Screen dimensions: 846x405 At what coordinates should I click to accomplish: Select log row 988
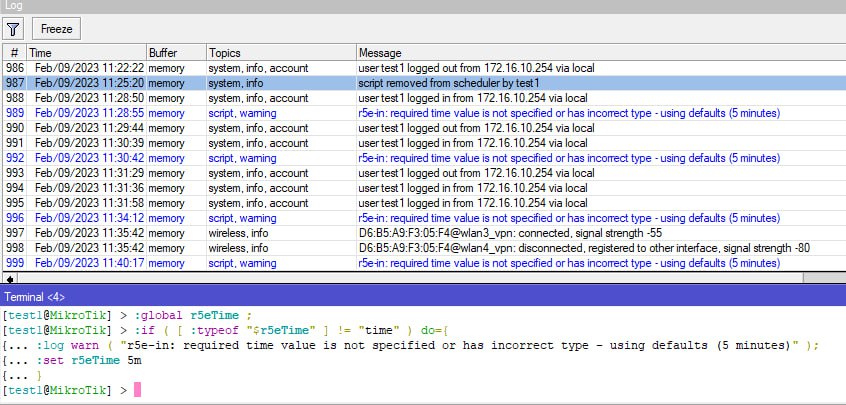424,98
